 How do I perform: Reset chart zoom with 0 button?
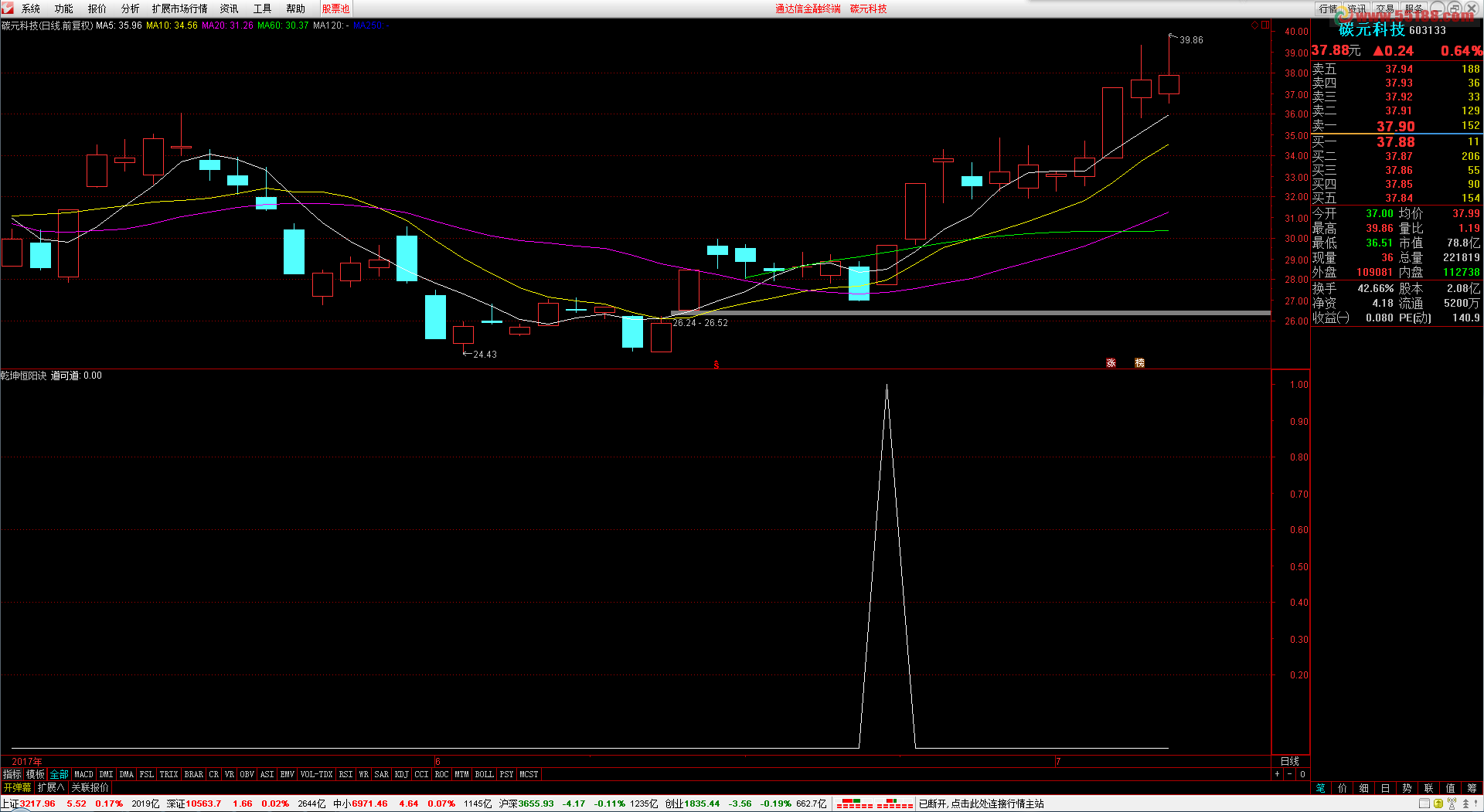pyautogui.click(x=1302, y=774)
